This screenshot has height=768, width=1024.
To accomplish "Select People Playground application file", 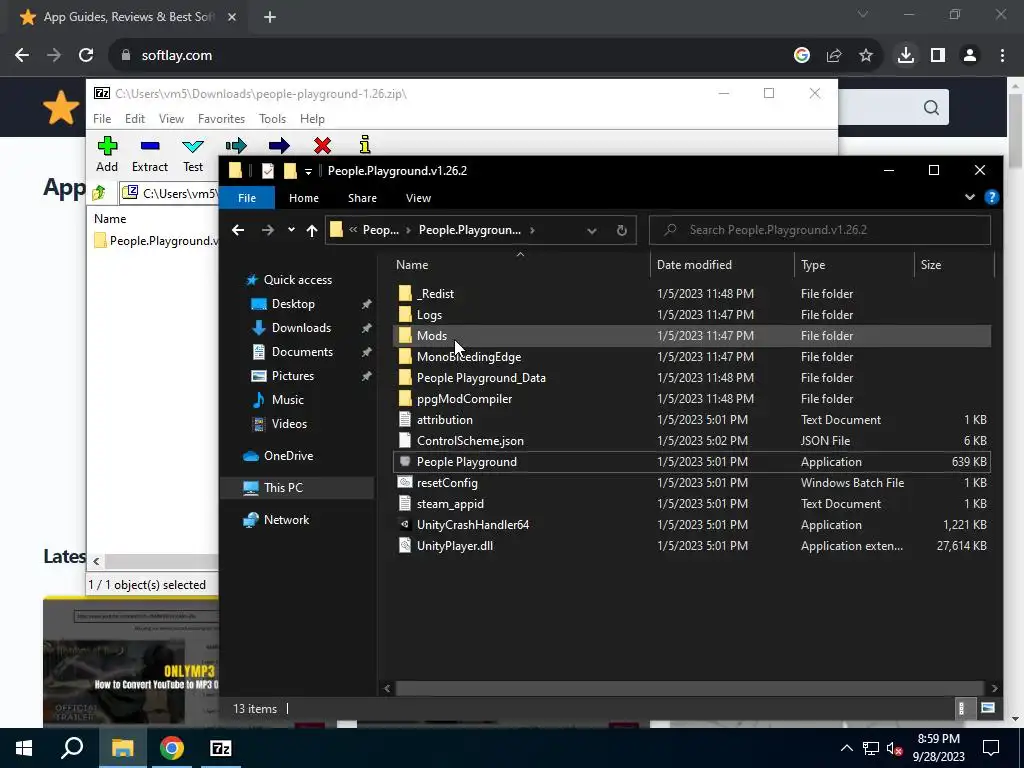I will [692, 462].
